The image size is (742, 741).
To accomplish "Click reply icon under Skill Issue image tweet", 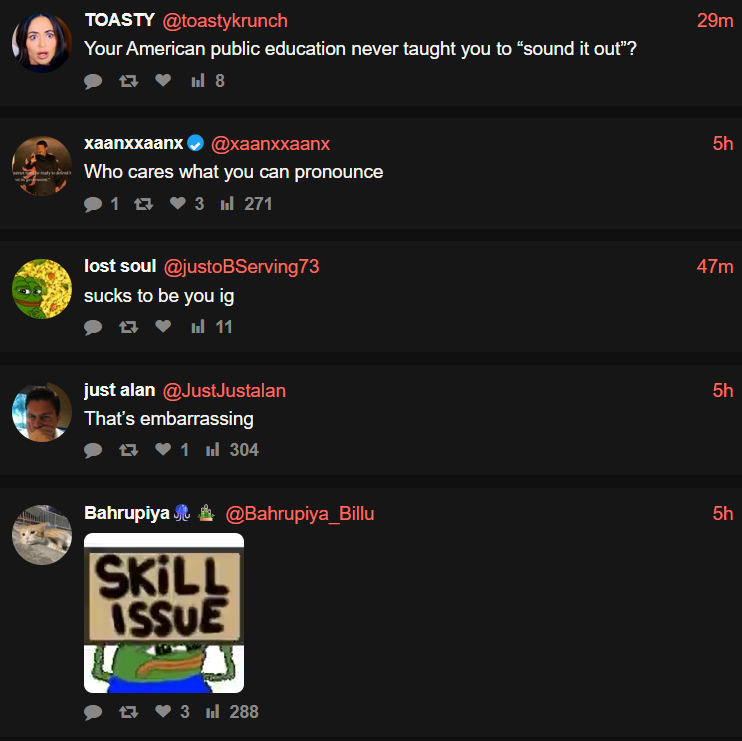I will point(93,712).
